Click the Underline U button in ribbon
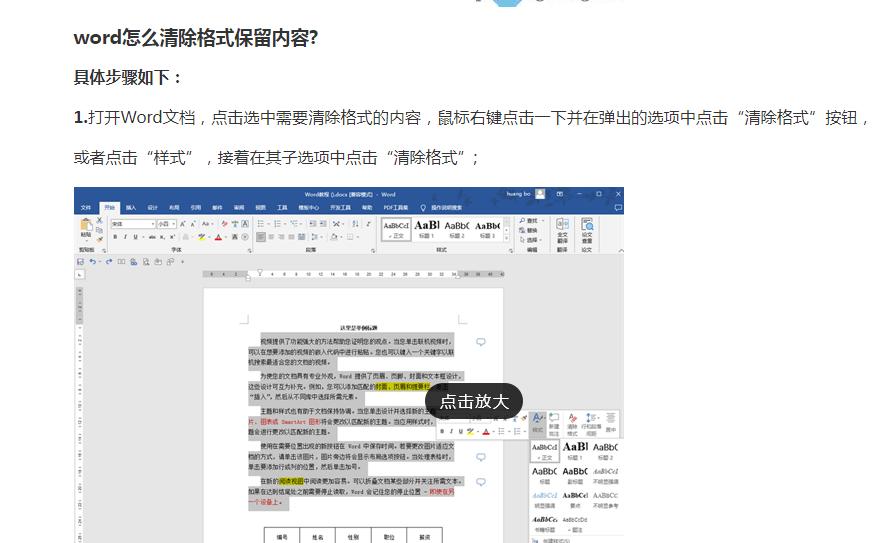Image resolution: width=882 pixels, height=543 pixels. (x=136, y=237)
